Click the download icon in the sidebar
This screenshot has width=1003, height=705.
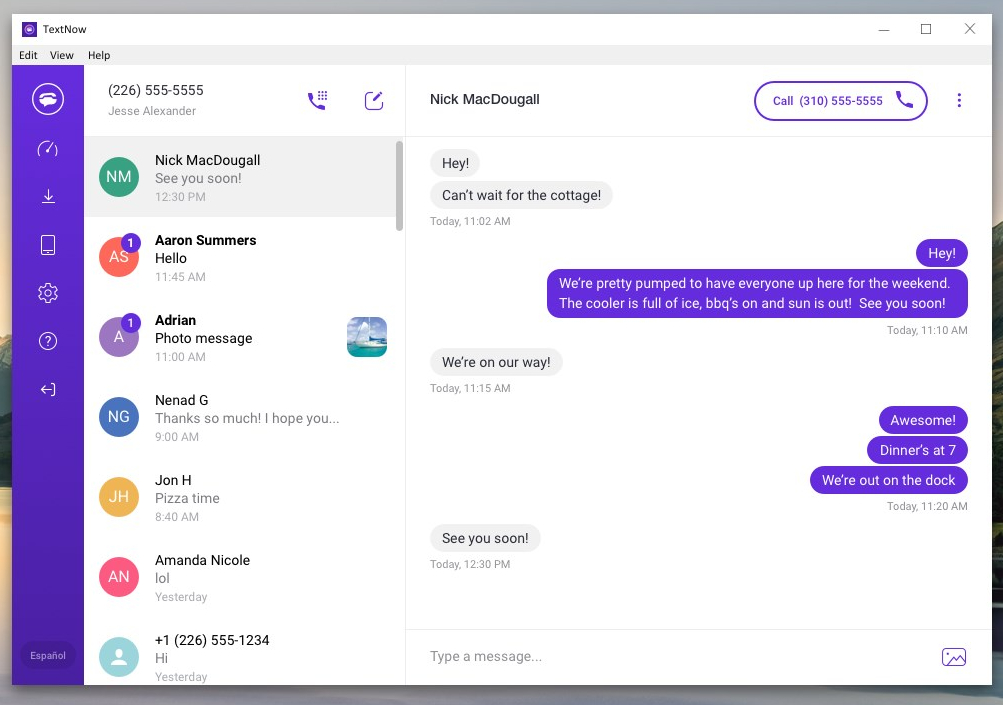[x=47, y=196]
